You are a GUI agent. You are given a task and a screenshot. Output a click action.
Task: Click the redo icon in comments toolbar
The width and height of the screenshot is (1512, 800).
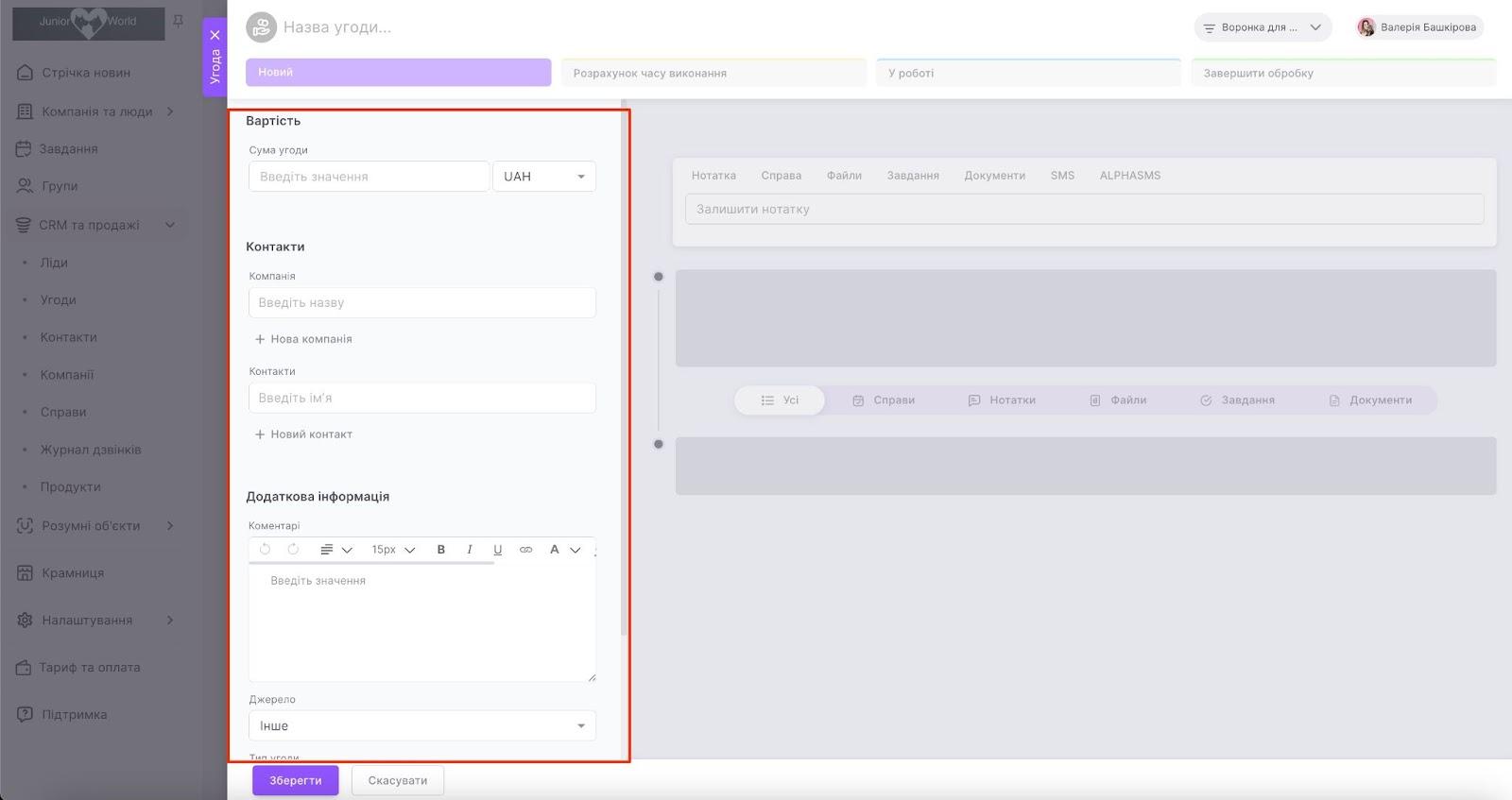pos(293,550)
